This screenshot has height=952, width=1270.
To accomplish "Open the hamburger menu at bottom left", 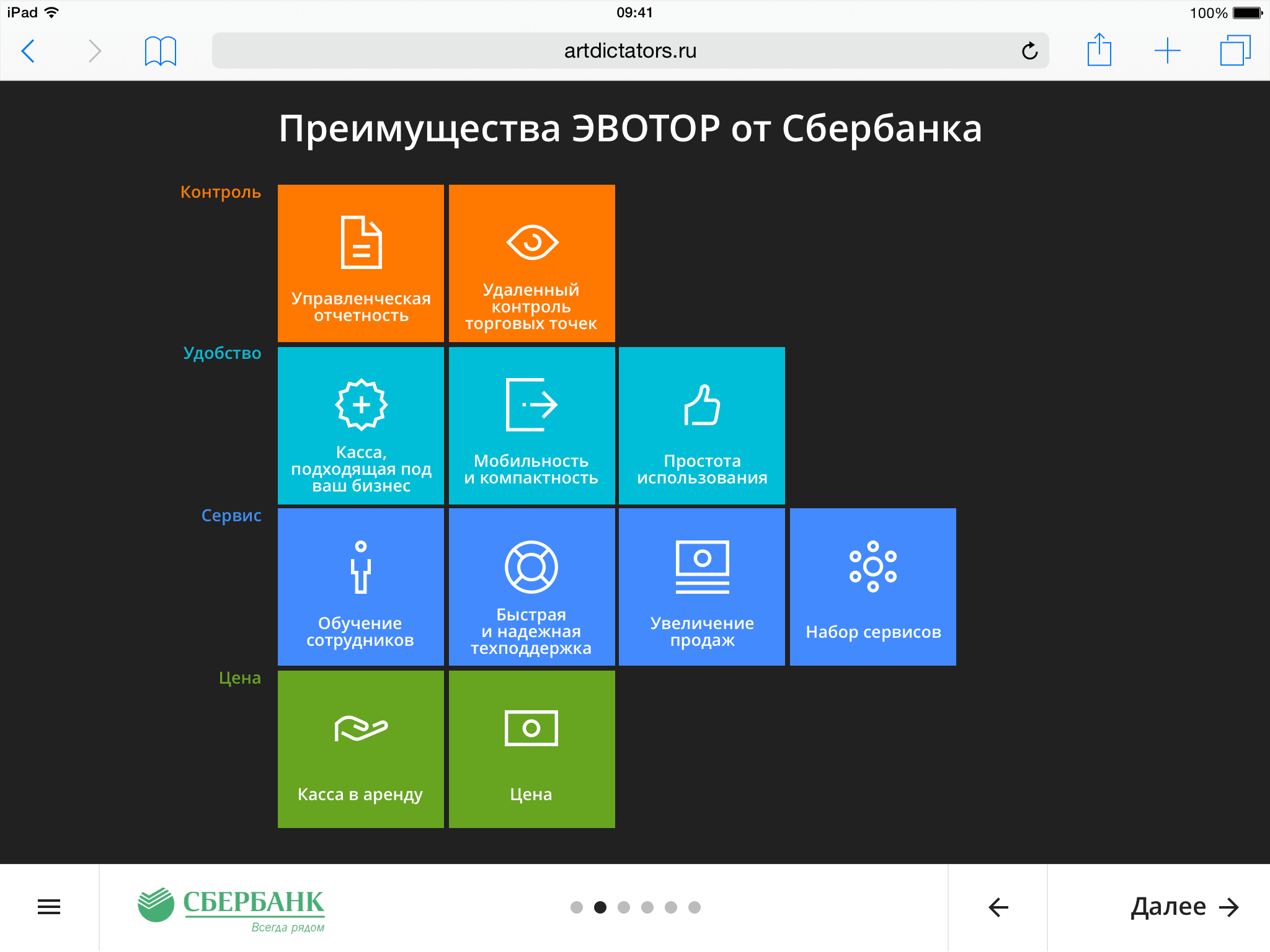I will (49, 907).
